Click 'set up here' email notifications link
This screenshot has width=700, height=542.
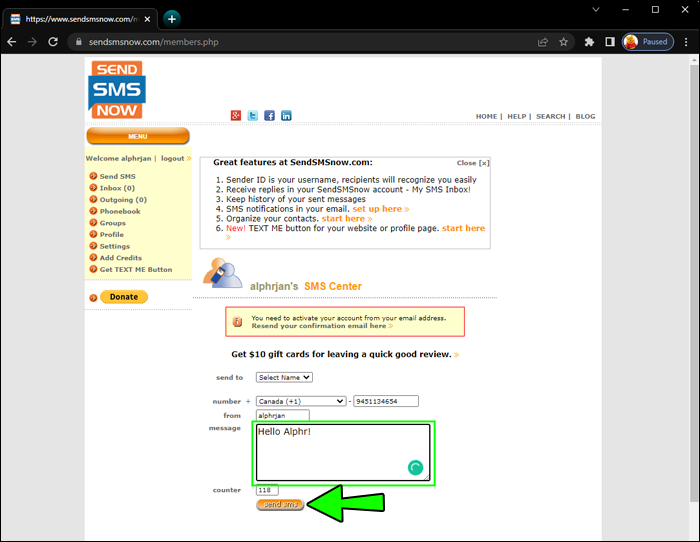pyautogui.click(x=377, y=209)
